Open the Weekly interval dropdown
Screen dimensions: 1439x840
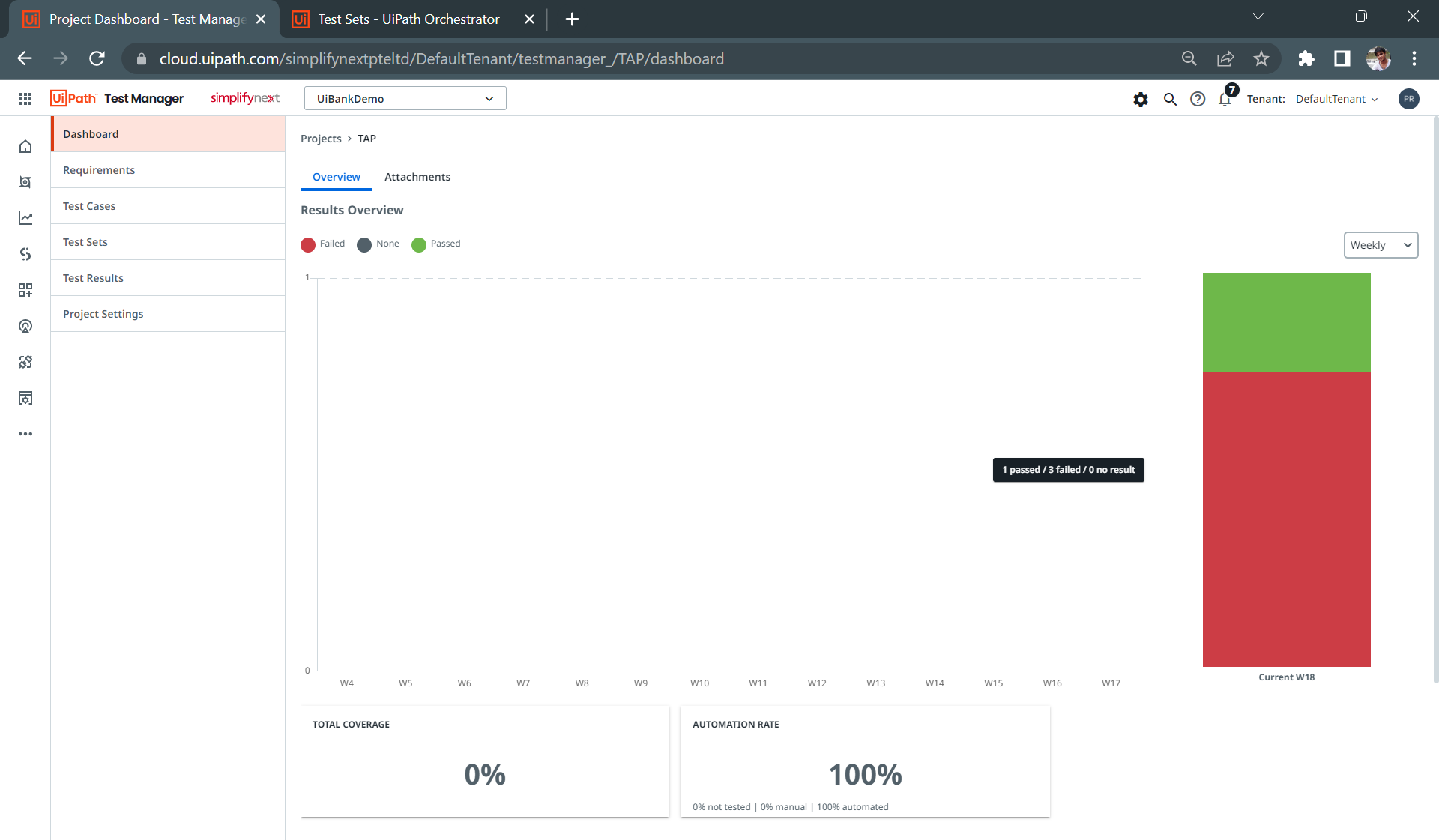[1380, 245]
